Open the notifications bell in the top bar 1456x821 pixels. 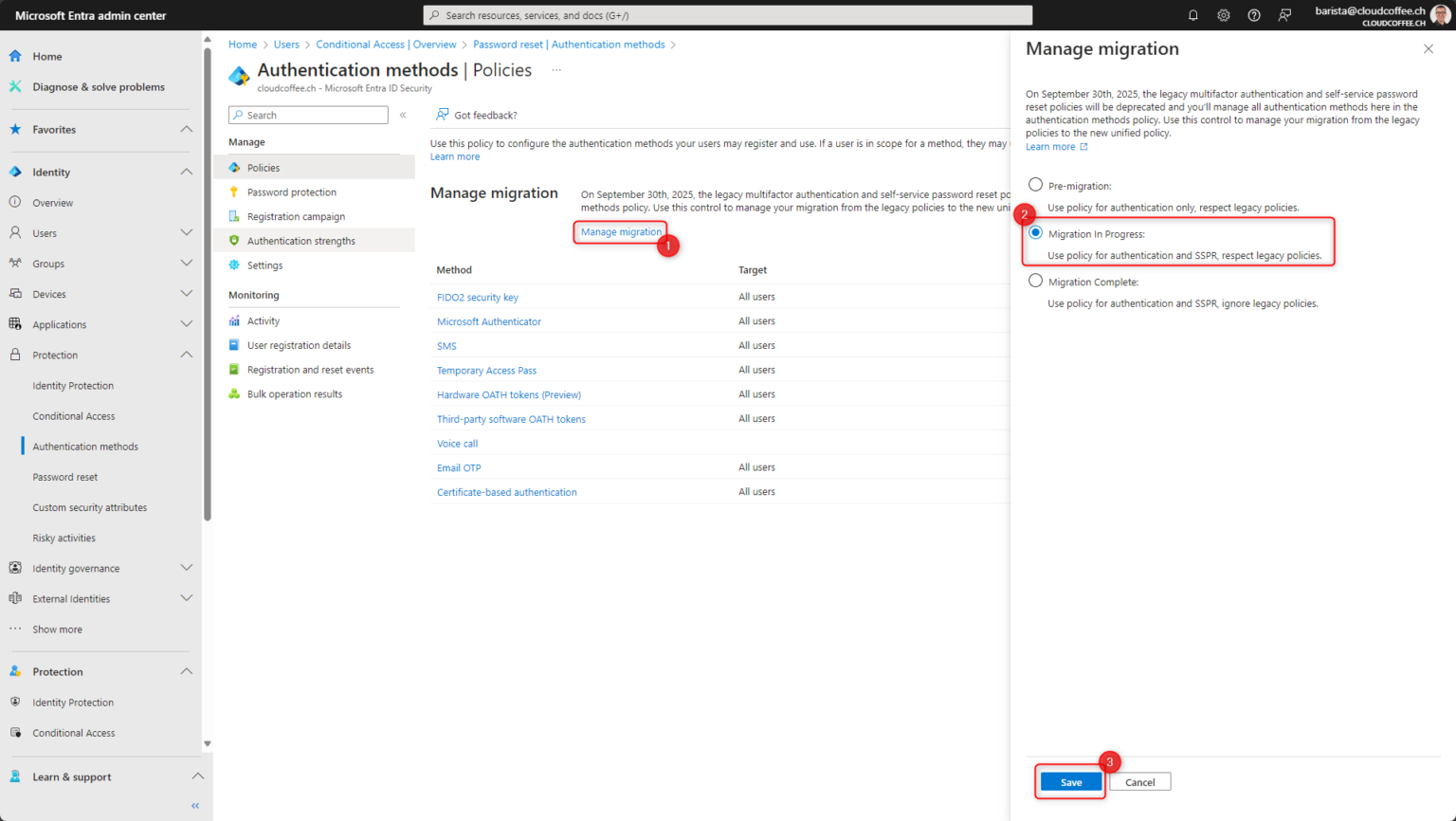coord(1192,14)
